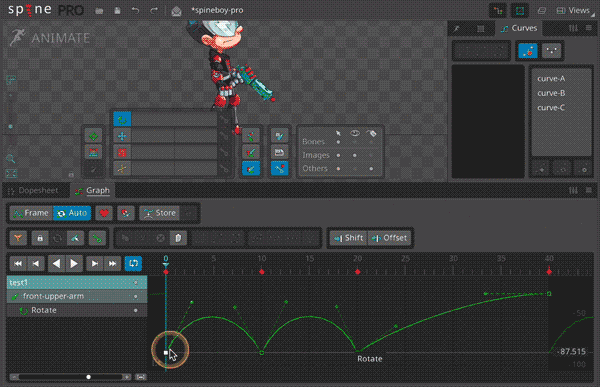Toggle the highlighted curve handle mode button
This screenshot has width=600, height=387.
tap(528, 51)
